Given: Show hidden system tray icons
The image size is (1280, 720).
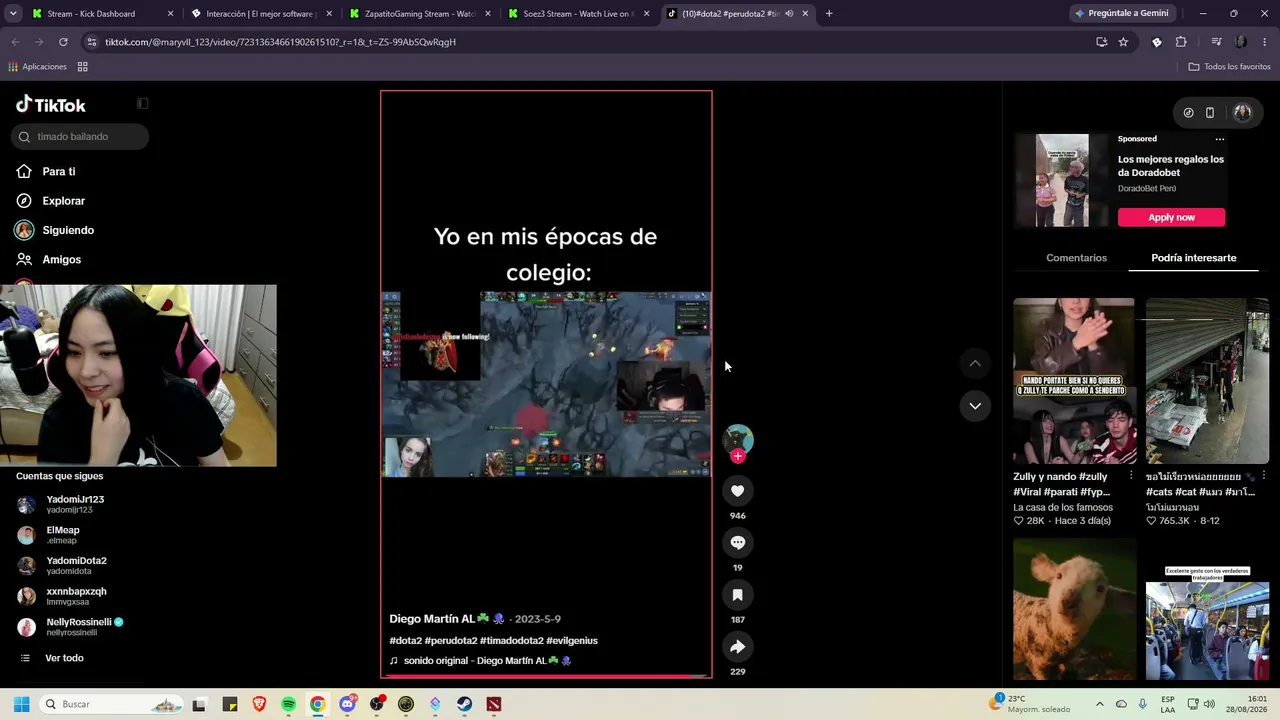Looking at the screenshot, I should tap(1100, 704).
